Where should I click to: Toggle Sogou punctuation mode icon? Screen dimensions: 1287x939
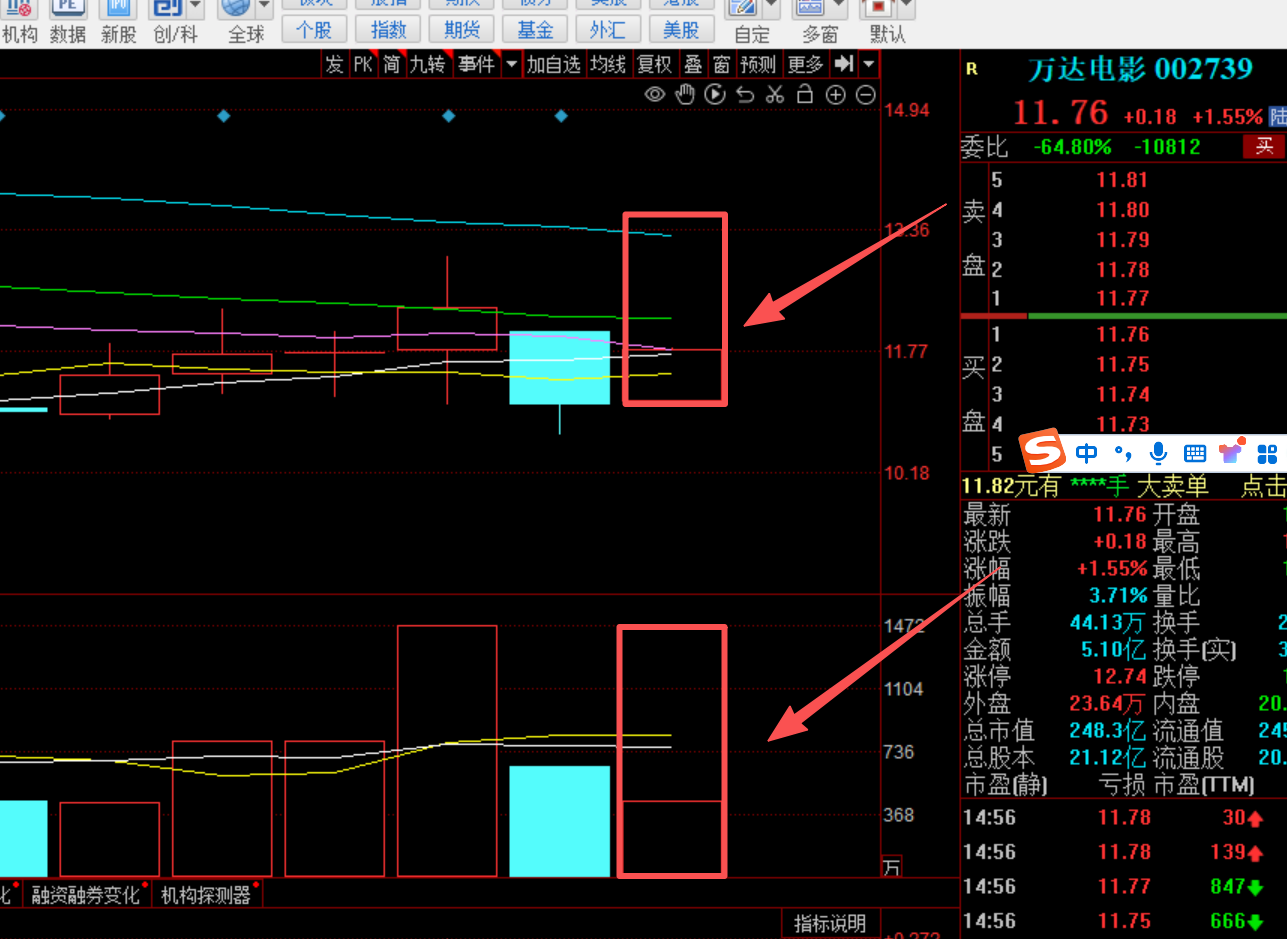(1123, 454)
